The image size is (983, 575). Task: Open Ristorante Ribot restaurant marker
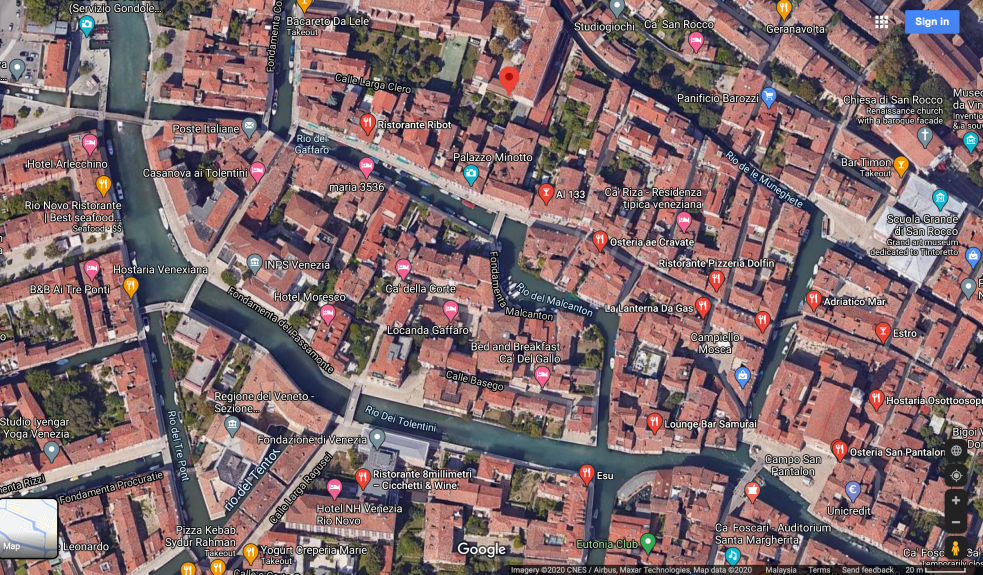coord(368,124)
